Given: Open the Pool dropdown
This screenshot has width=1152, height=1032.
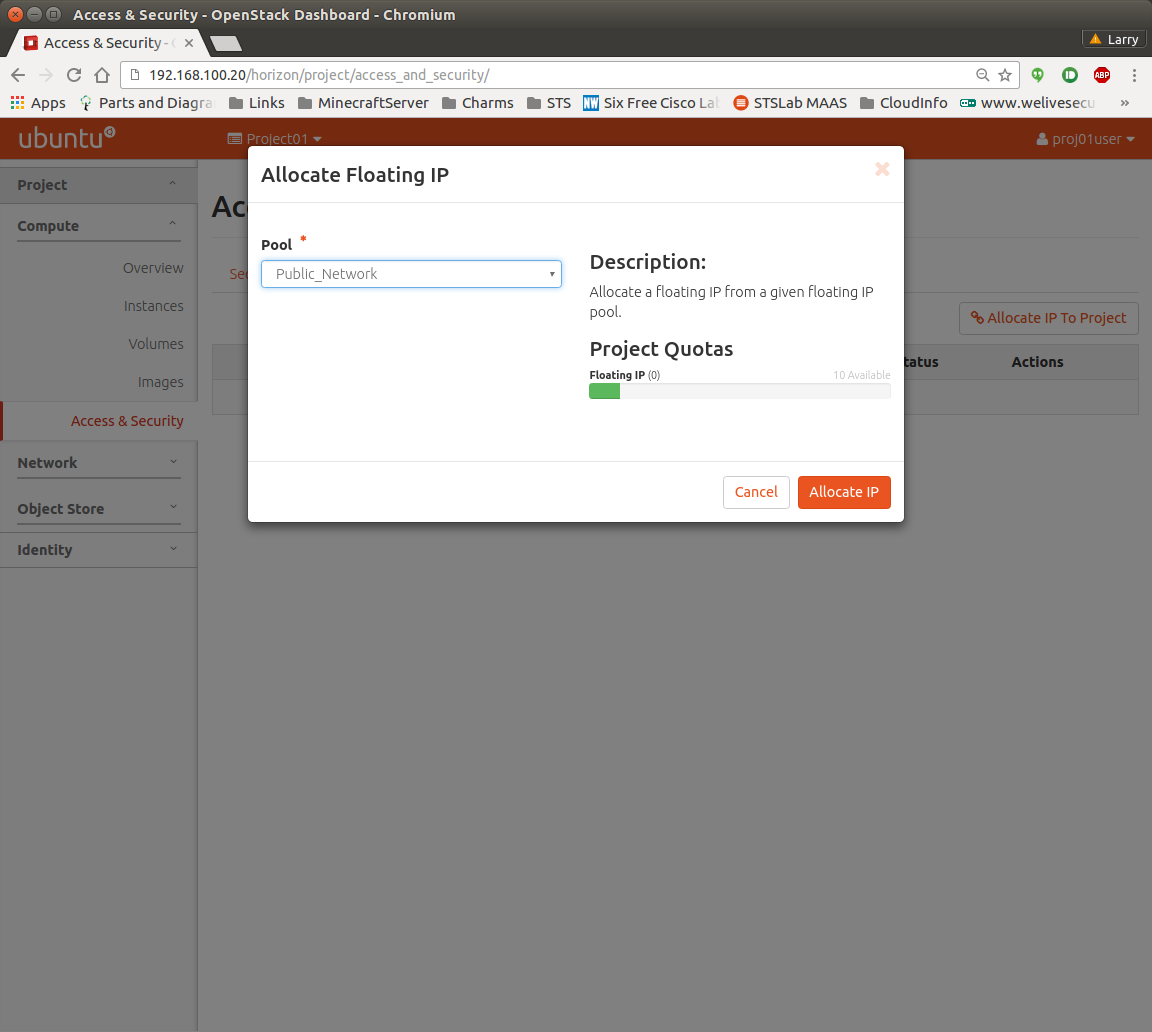Looking at the screenshot, I should (411, 274).
